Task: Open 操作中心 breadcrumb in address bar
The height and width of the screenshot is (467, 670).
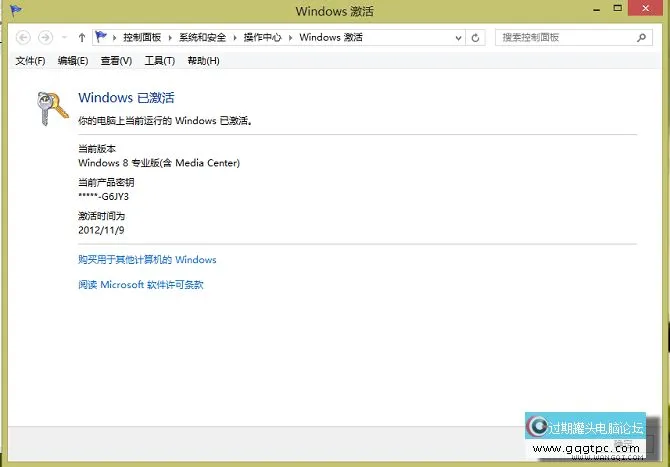Action: [x=262, y=38]
